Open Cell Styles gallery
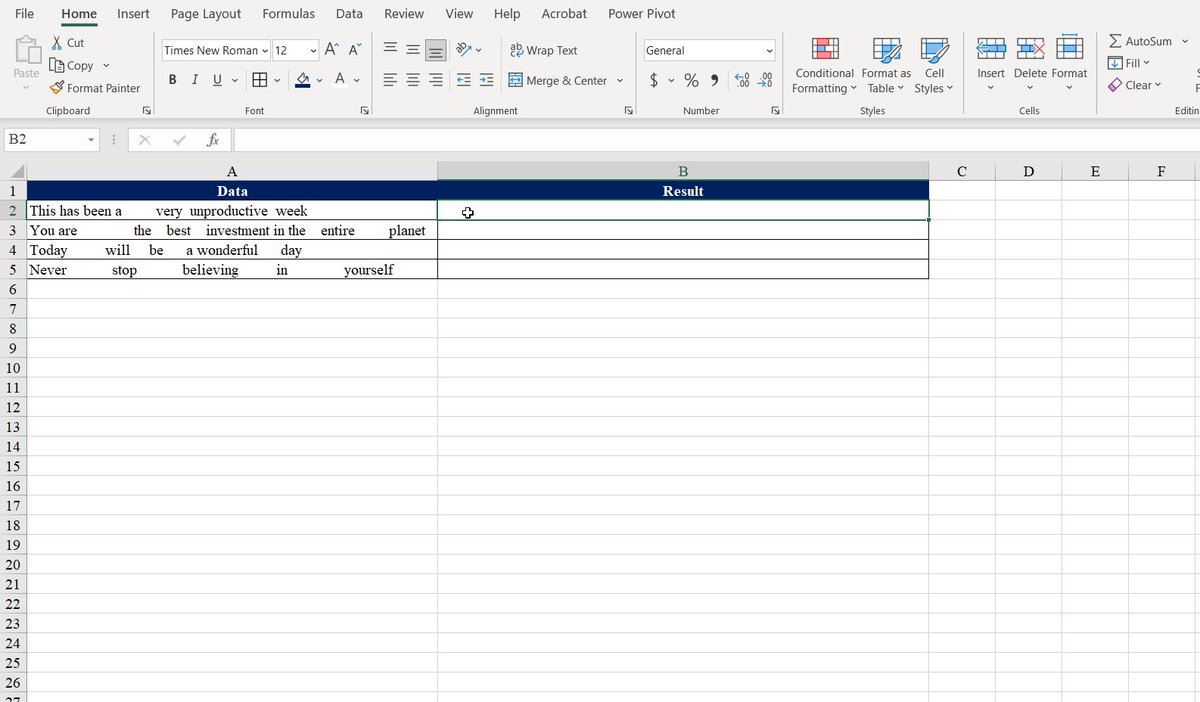The image size is (1200, 702). 934,66
